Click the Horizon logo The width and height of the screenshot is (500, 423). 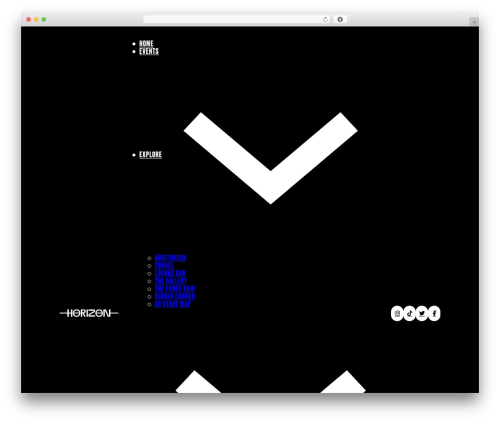point(89,313)
